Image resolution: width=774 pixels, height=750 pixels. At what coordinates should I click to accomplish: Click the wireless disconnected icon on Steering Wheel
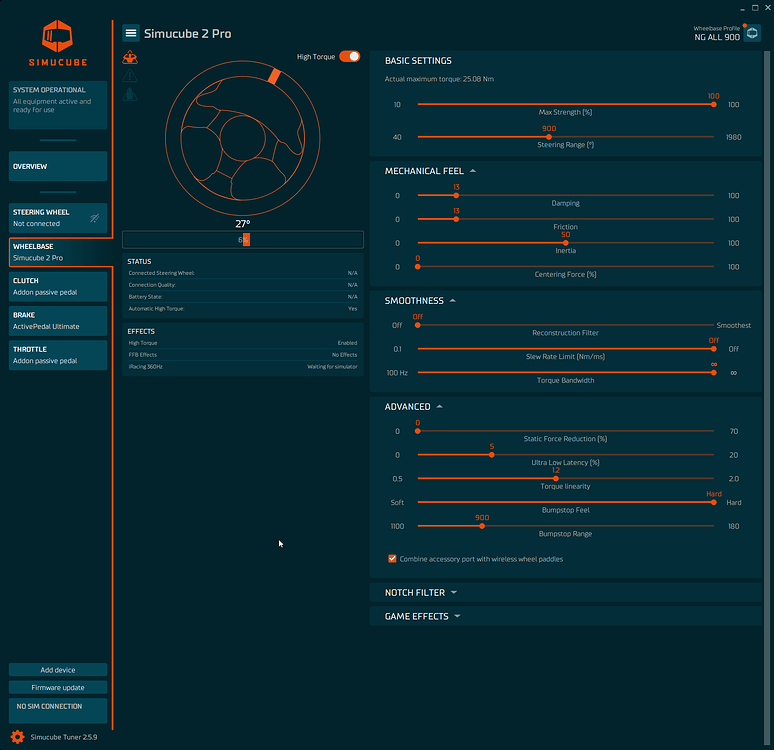click(x=94, y=218)
